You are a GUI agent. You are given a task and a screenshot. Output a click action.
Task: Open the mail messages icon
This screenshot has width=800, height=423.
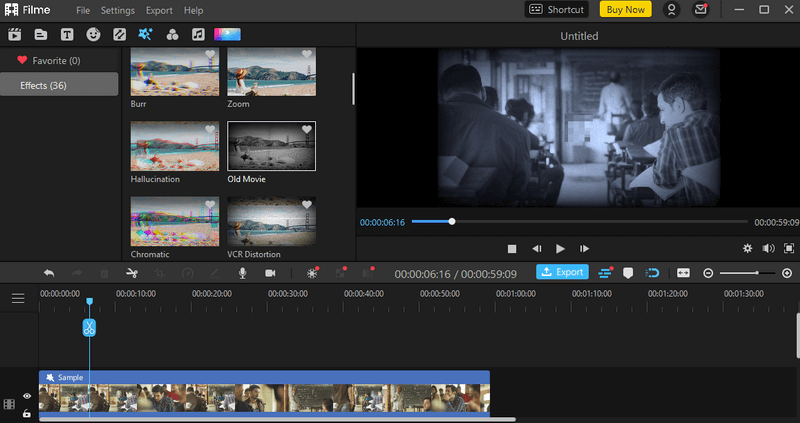(701, 10)
